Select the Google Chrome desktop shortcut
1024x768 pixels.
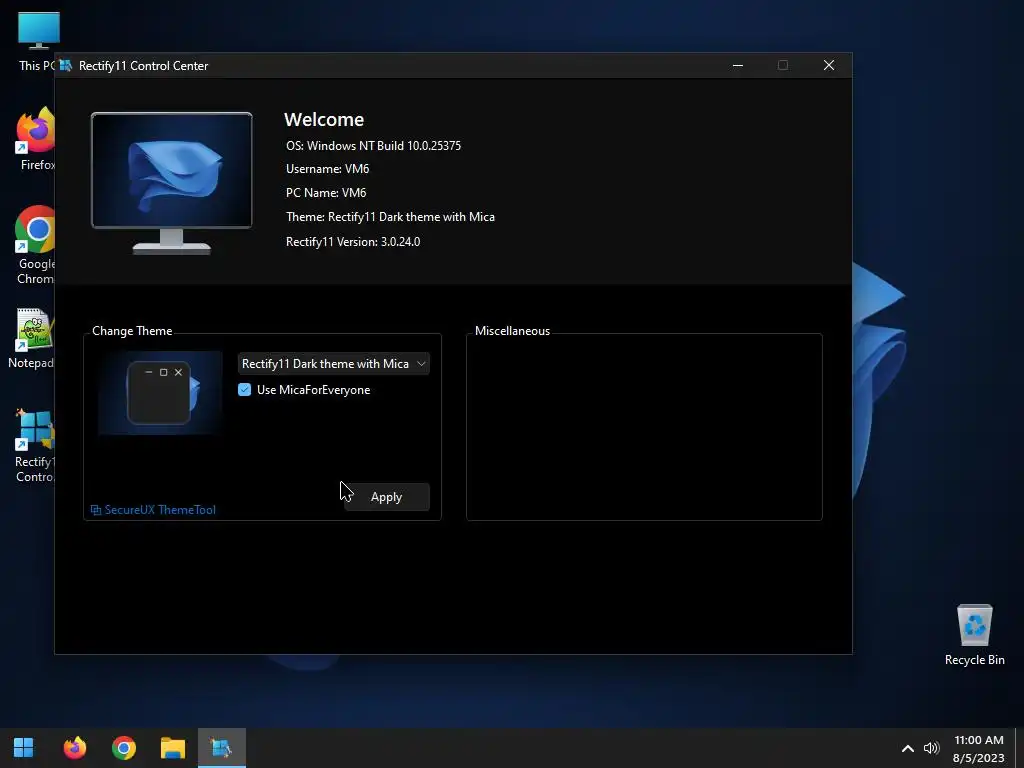point(34,246)
